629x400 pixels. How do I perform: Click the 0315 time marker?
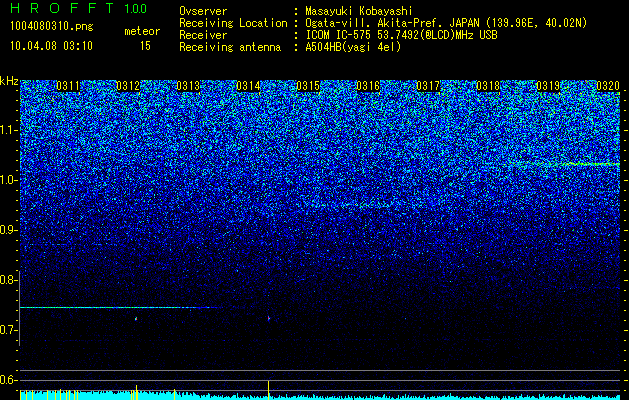[308, 86]
